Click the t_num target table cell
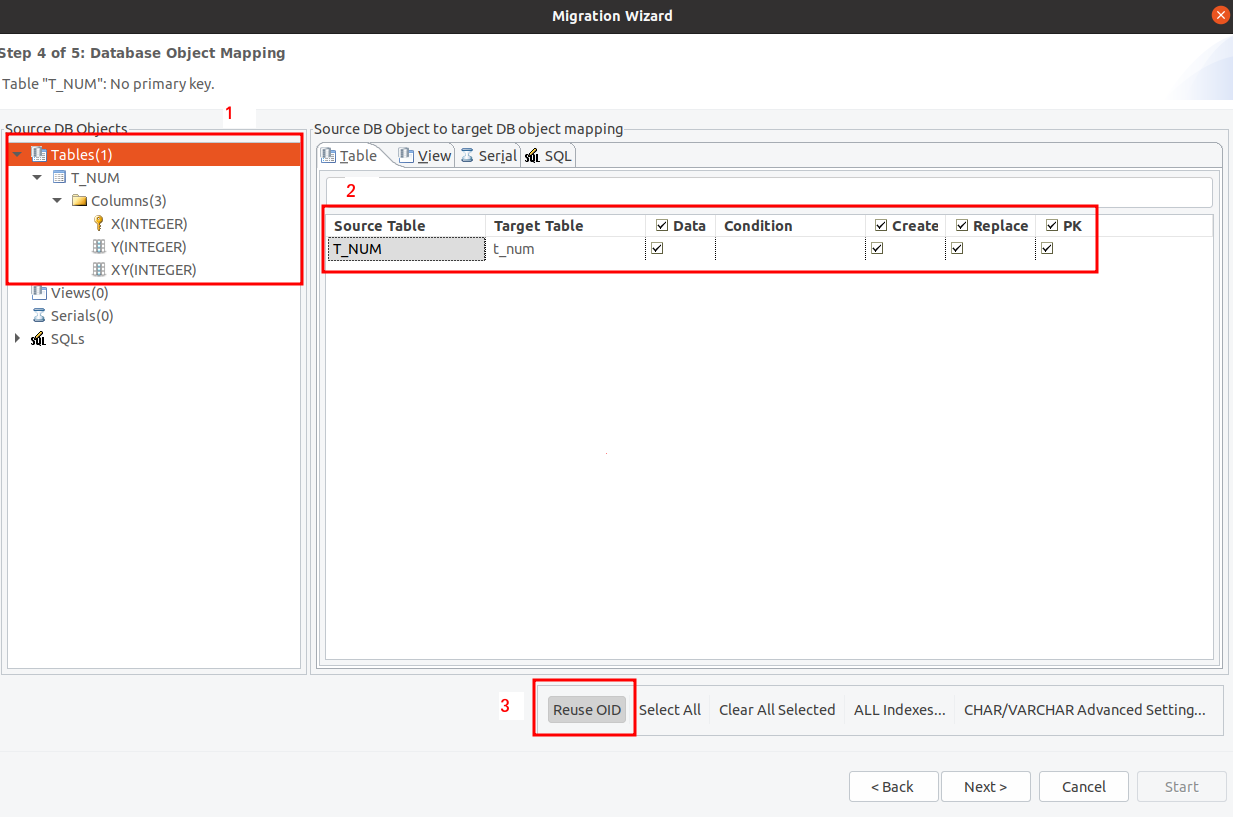Screen dimensions: 1233x817 [x=564, y=249]
